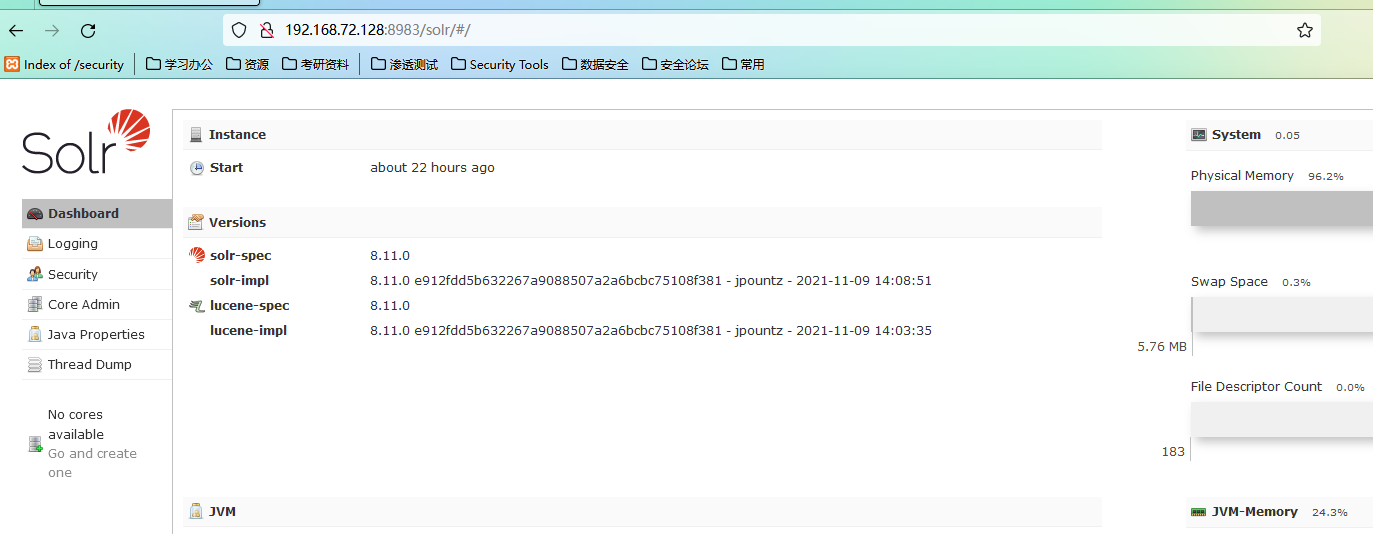Open the Dashboard menu item
The image size is (1373, 534).
(x=97, y=214)
